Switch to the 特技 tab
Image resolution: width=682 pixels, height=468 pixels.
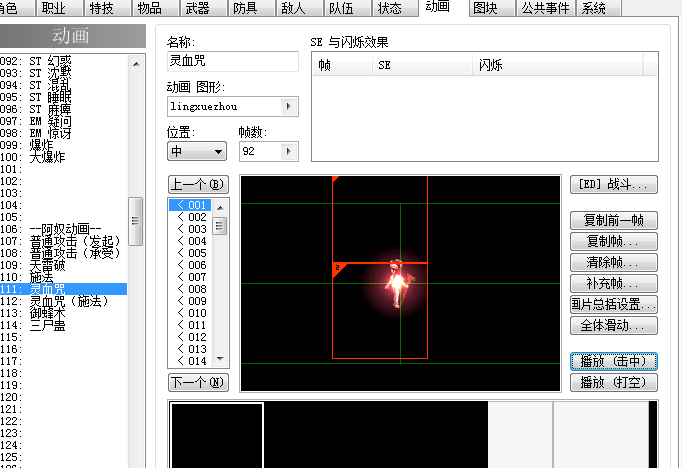tap(106, 8)
